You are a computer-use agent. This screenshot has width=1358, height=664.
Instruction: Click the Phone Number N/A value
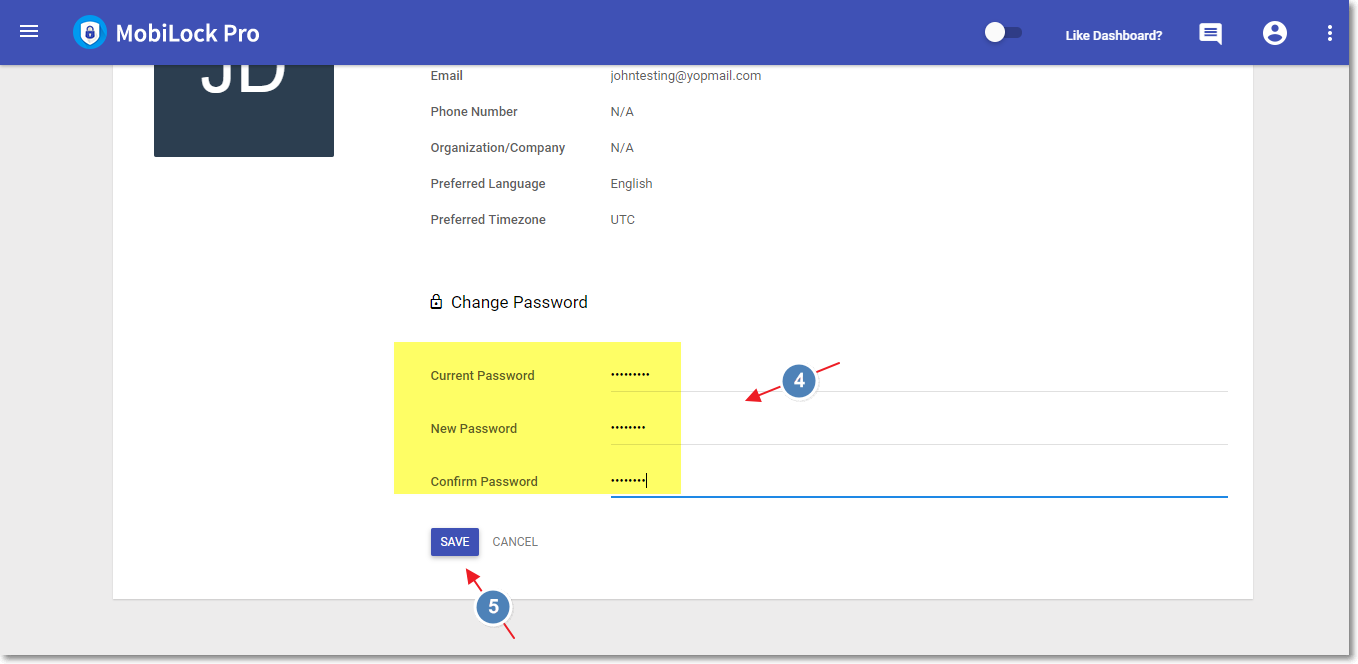point(622,112)
